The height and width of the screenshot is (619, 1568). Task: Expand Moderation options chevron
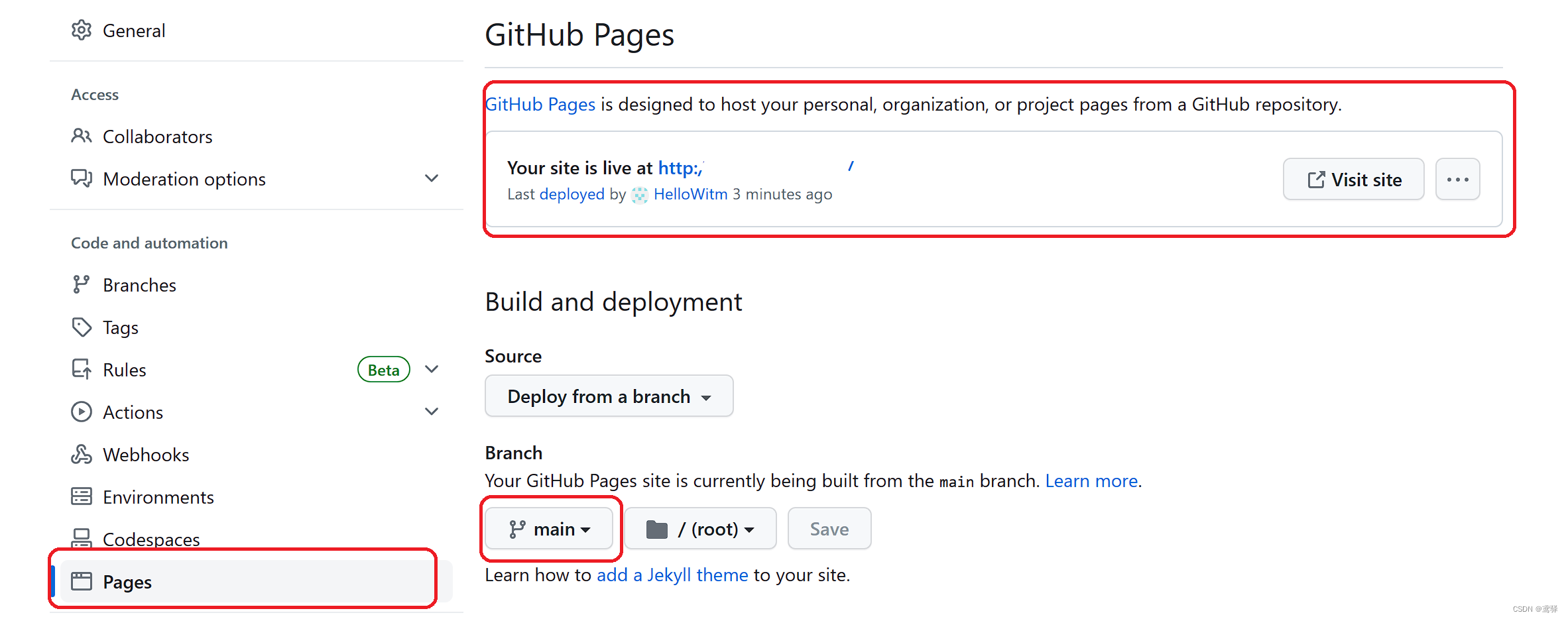coord(432,178)
